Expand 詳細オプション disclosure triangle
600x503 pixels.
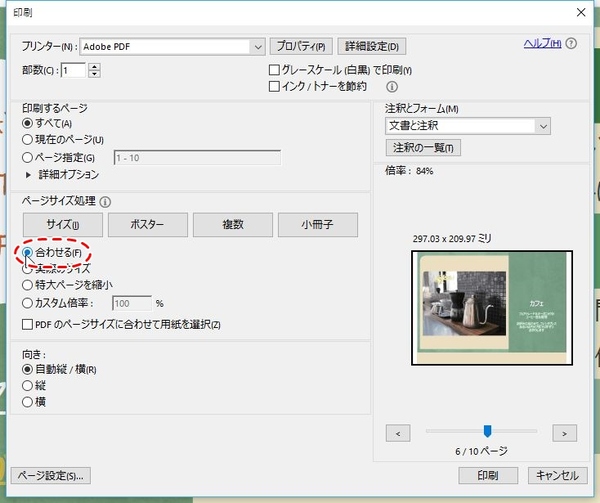(28, 175)
